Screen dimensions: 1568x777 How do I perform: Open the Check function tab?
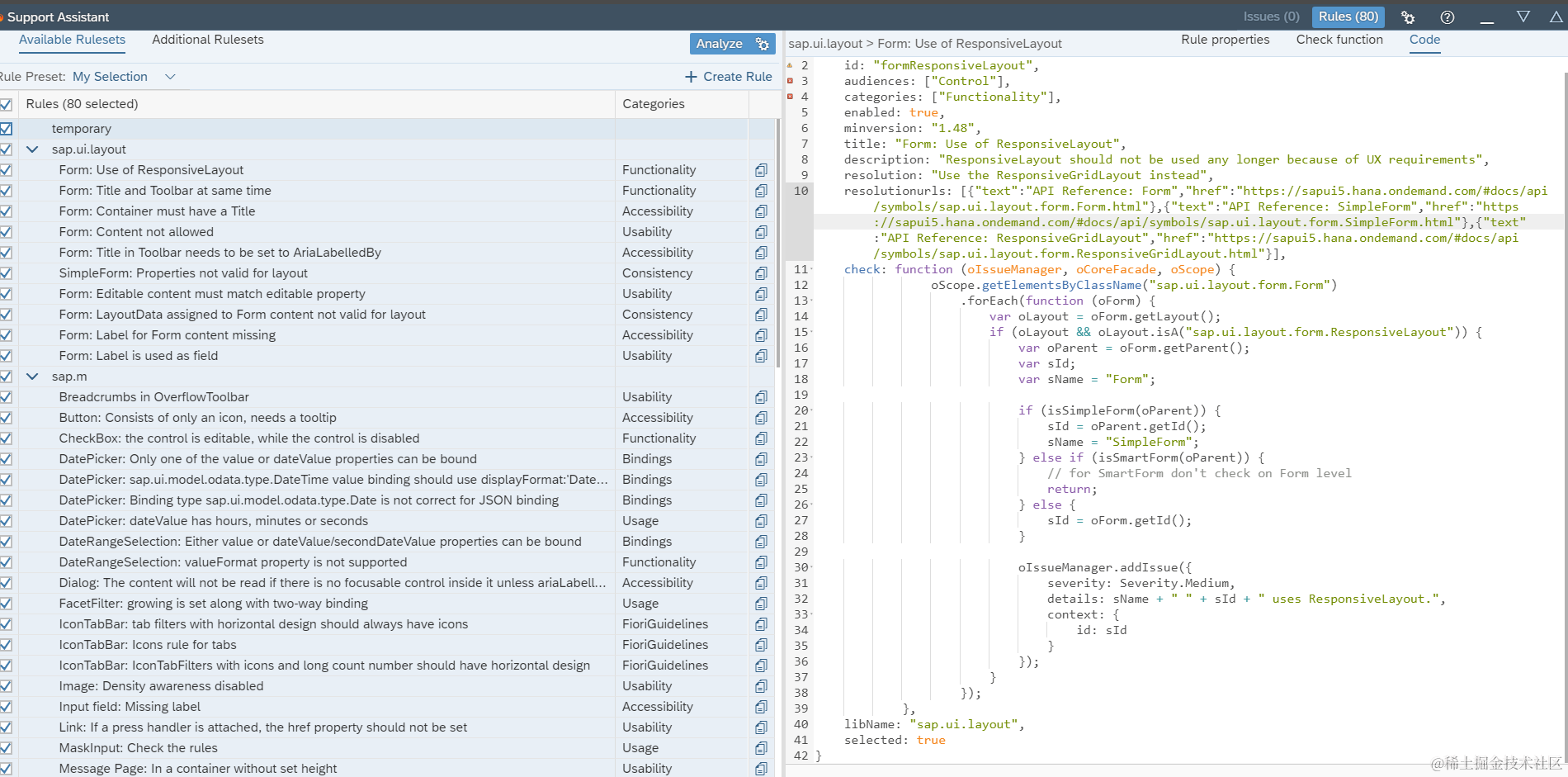(1339, 40)
